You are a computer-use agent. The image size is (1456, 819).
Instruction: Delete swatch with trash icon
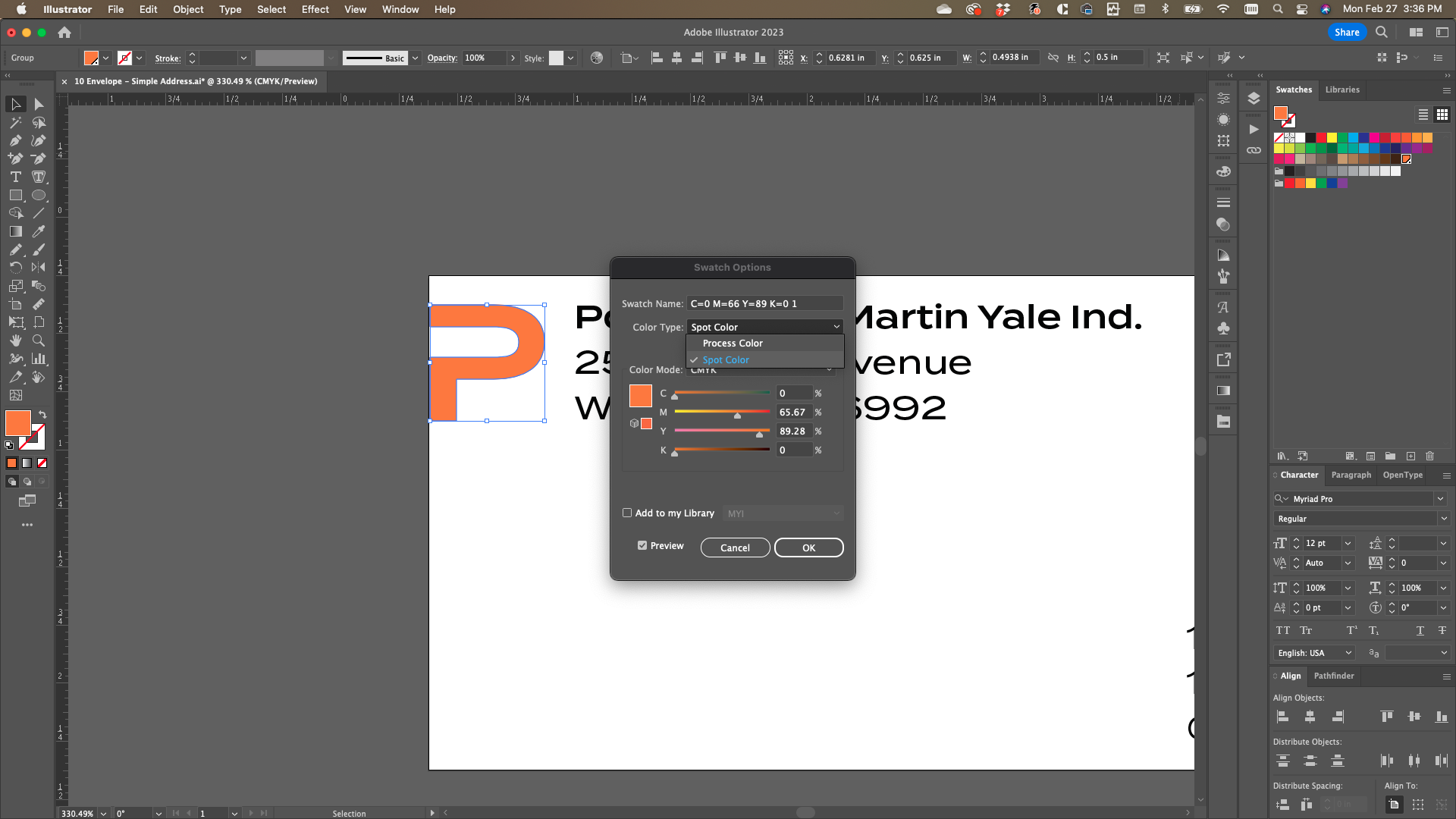pyautogui.click(x=1429, y=456)
